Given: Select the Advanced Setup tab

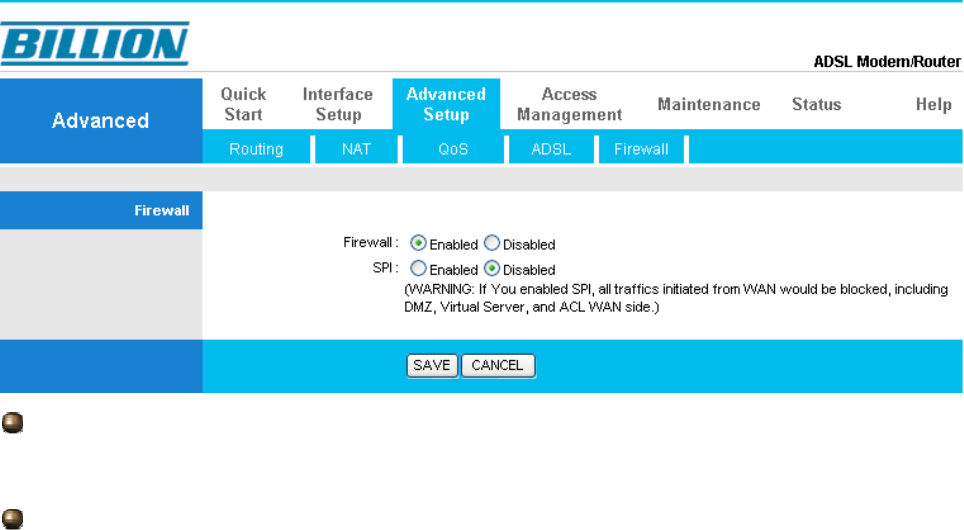Looking at the screenshot, I should 446,104.
